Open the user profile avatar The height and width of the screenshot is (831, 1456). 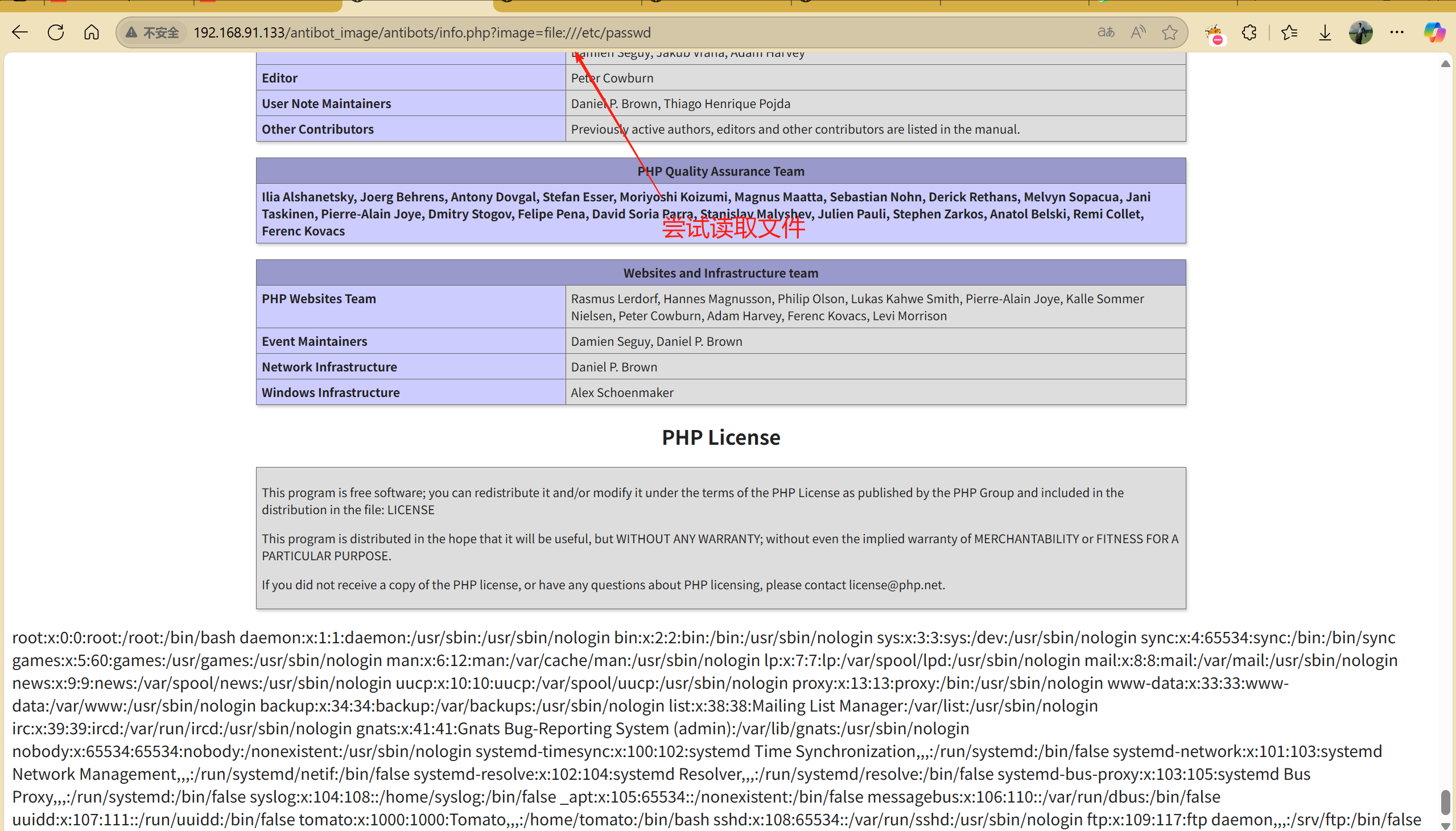(x=1360, y=32)
